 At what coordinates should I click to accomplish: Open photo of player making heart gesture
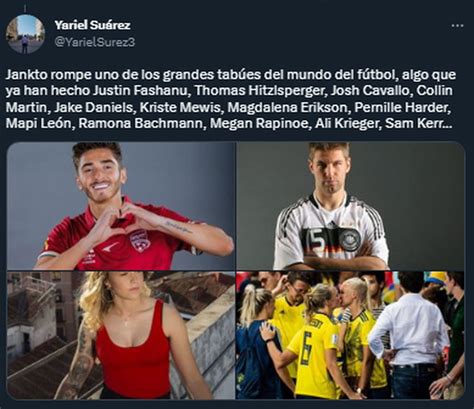121,206
